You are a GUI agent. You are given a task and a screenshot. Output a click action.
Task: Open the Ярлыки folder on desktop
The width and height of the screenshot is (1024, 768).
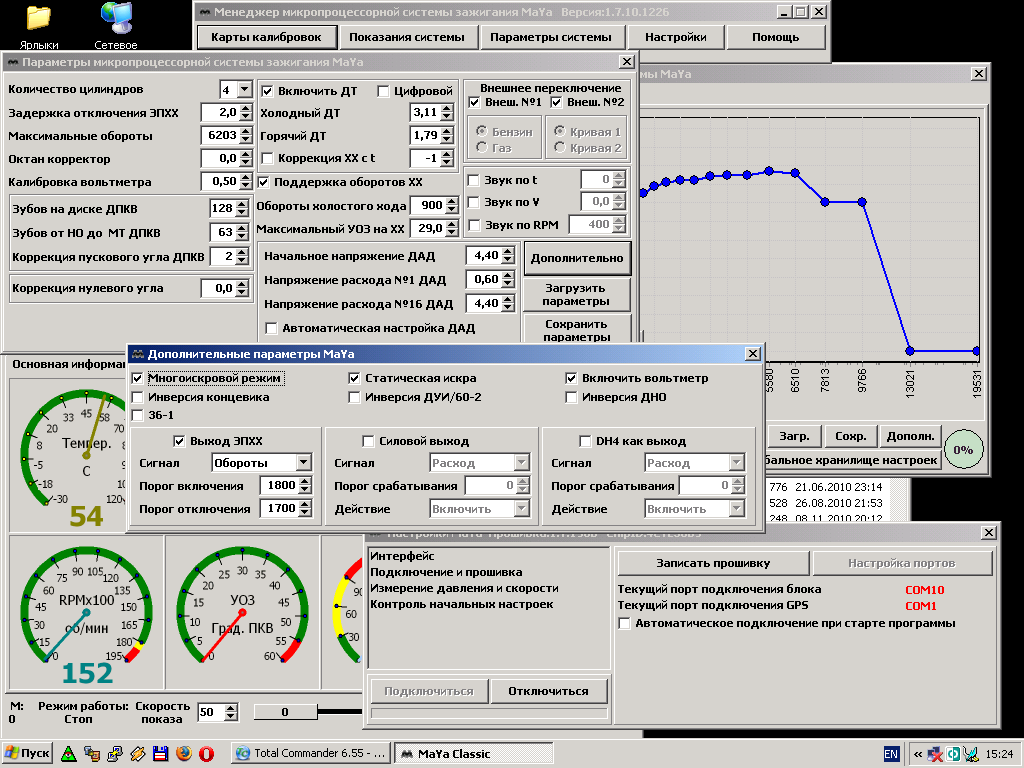coord(39,25)
